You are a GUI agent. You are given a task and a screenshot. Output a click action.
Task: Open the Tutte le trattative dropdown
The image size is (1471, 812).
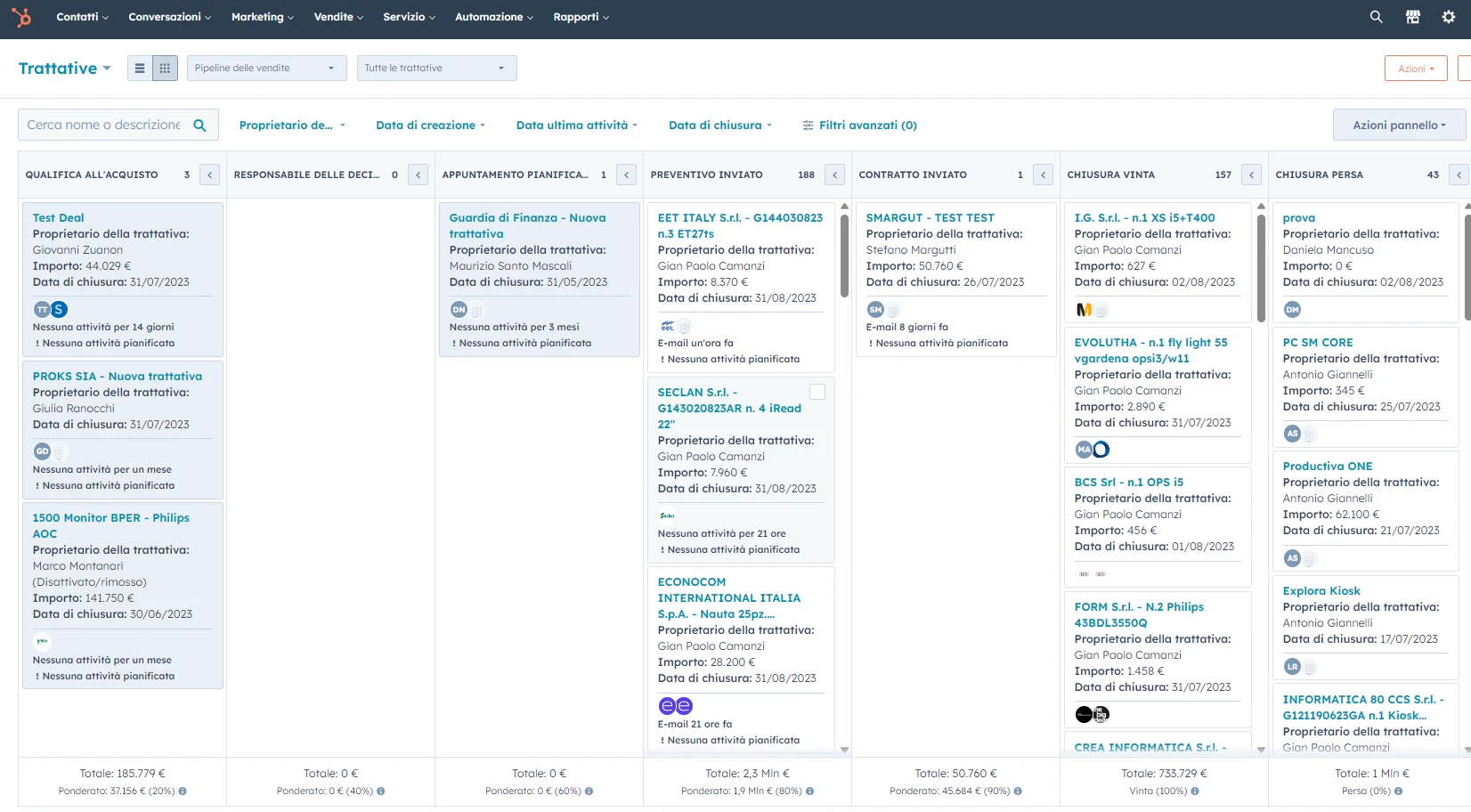click(436, 69)
